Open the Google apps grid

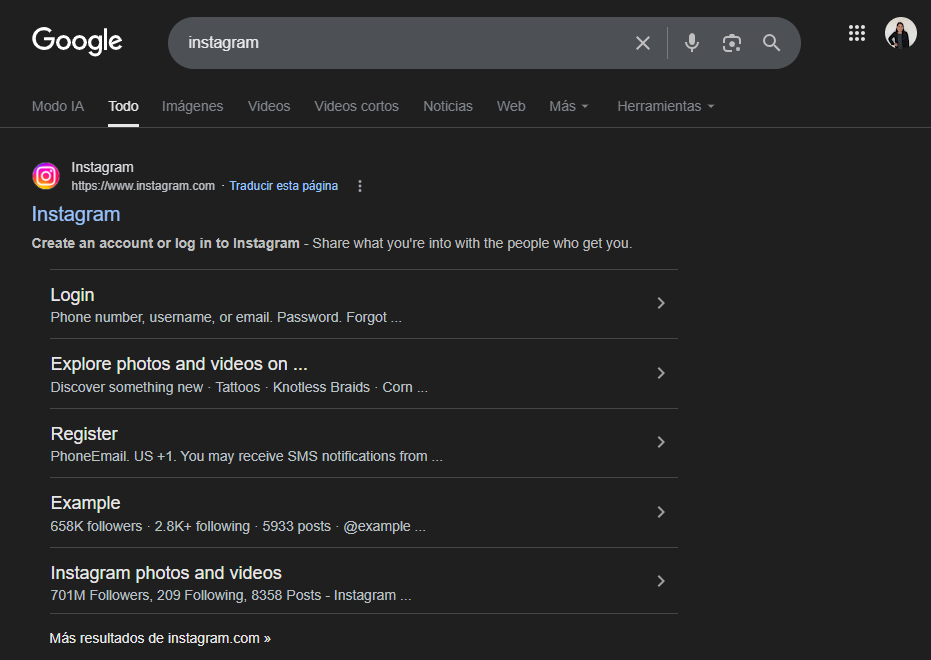[857, 33]
